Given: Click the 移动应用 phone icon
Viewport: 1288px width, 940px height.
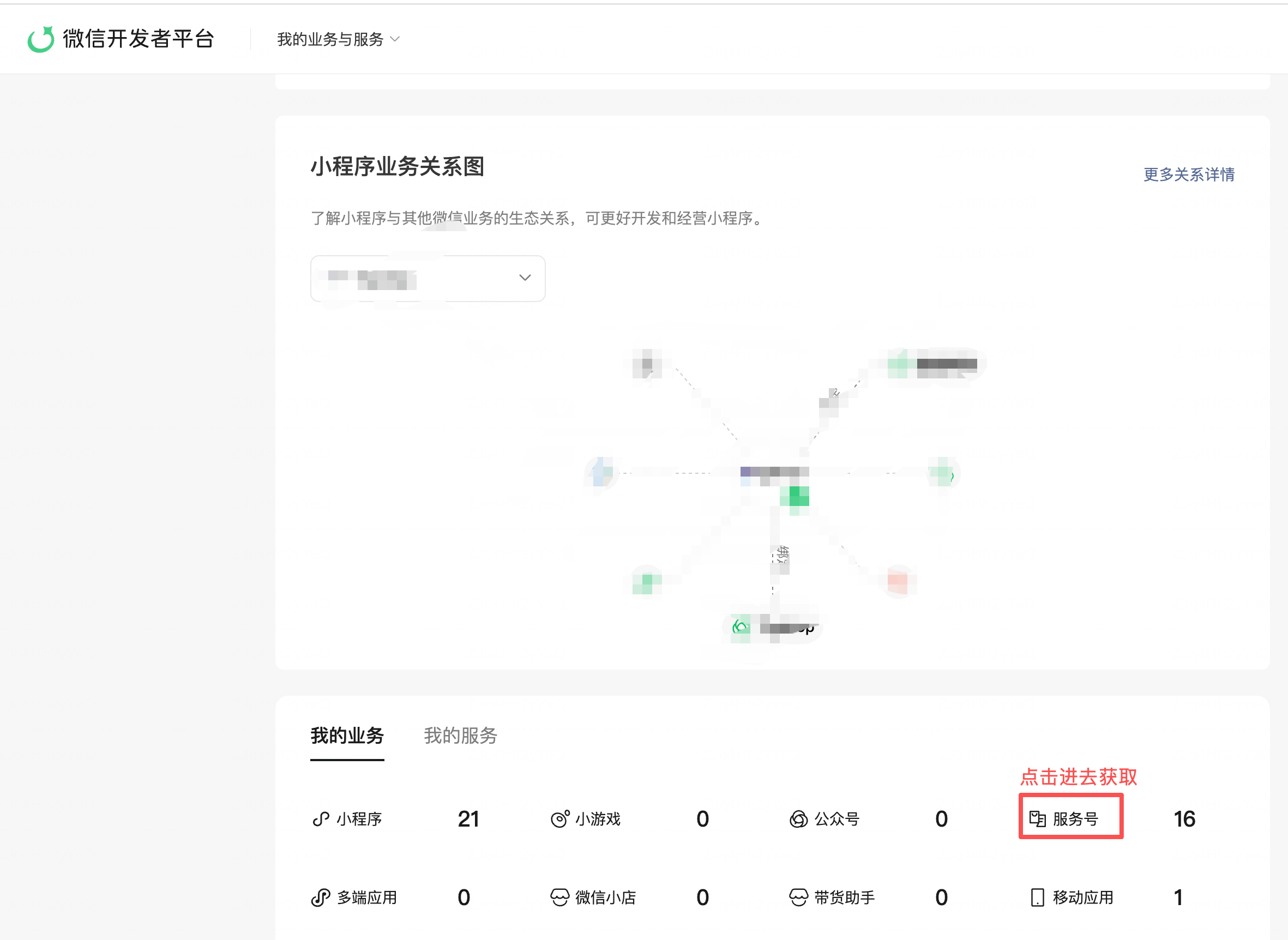Looking at the screenshot, I should (1037, 897).
